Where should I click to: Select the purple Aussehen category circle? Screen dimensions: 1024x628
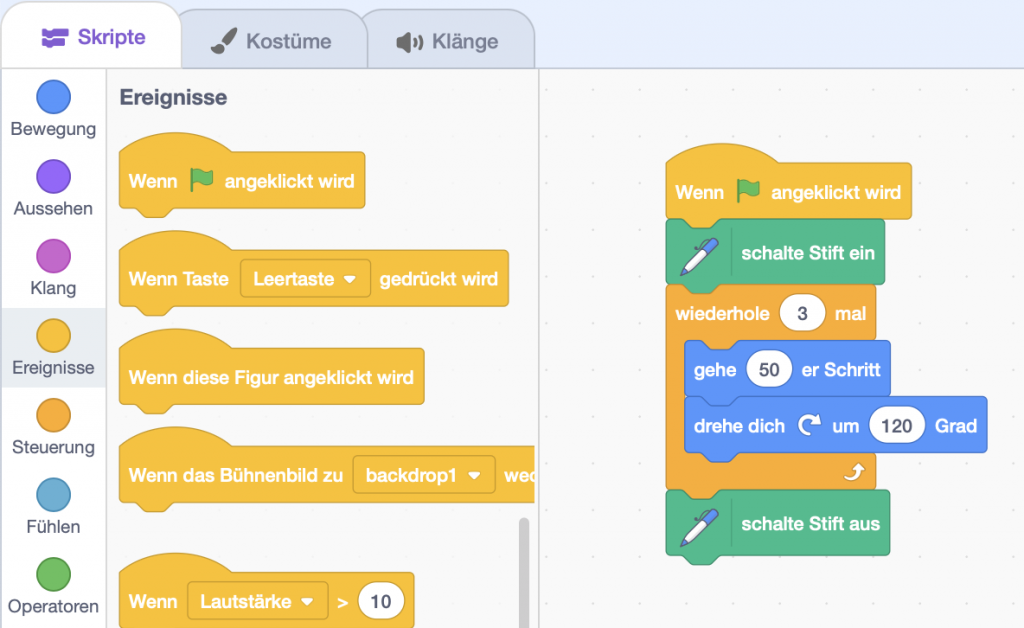pyautogui.click(x=53, y=177)
